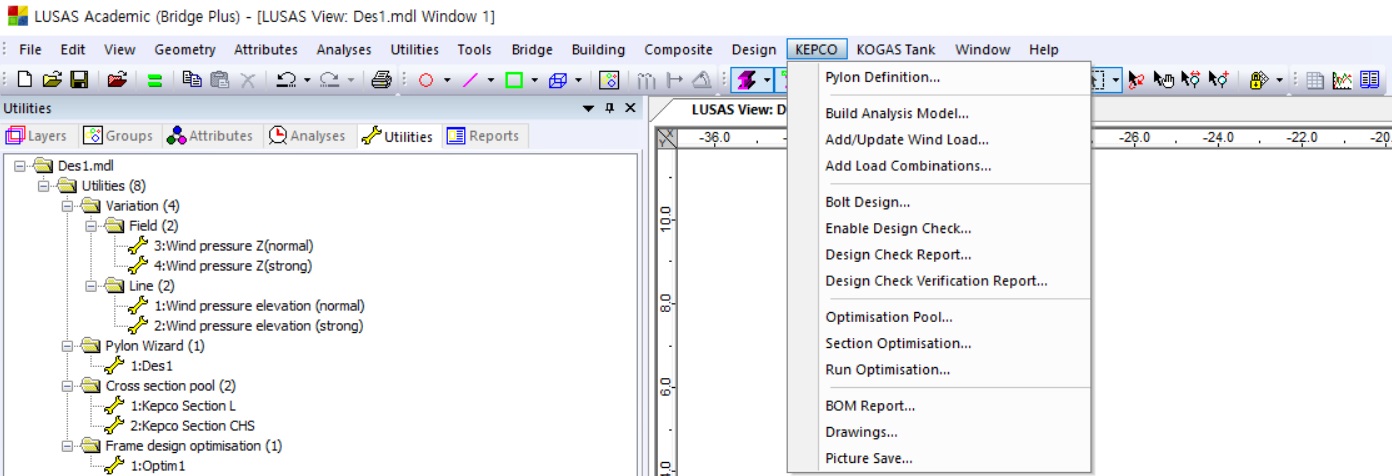Pin the Utilities panel with the pushpin
The height and width of the screenshot is (476, 1392).
610,108
